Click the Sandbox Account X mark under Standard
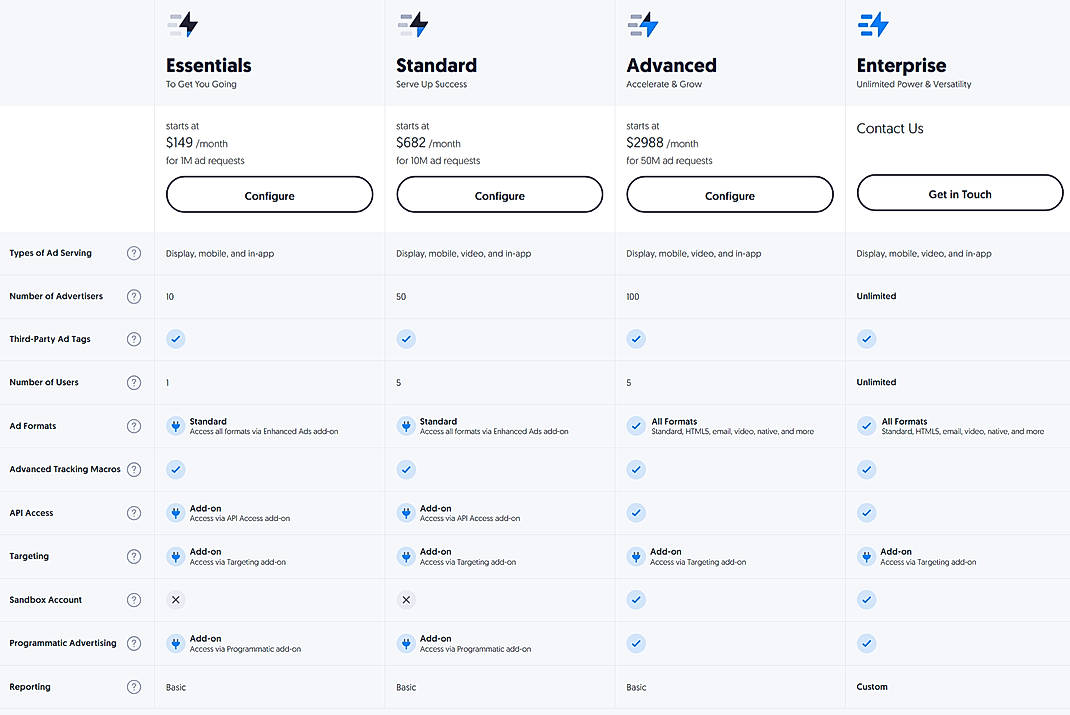This screenshot has height=715, width=1070. point(406,599)
